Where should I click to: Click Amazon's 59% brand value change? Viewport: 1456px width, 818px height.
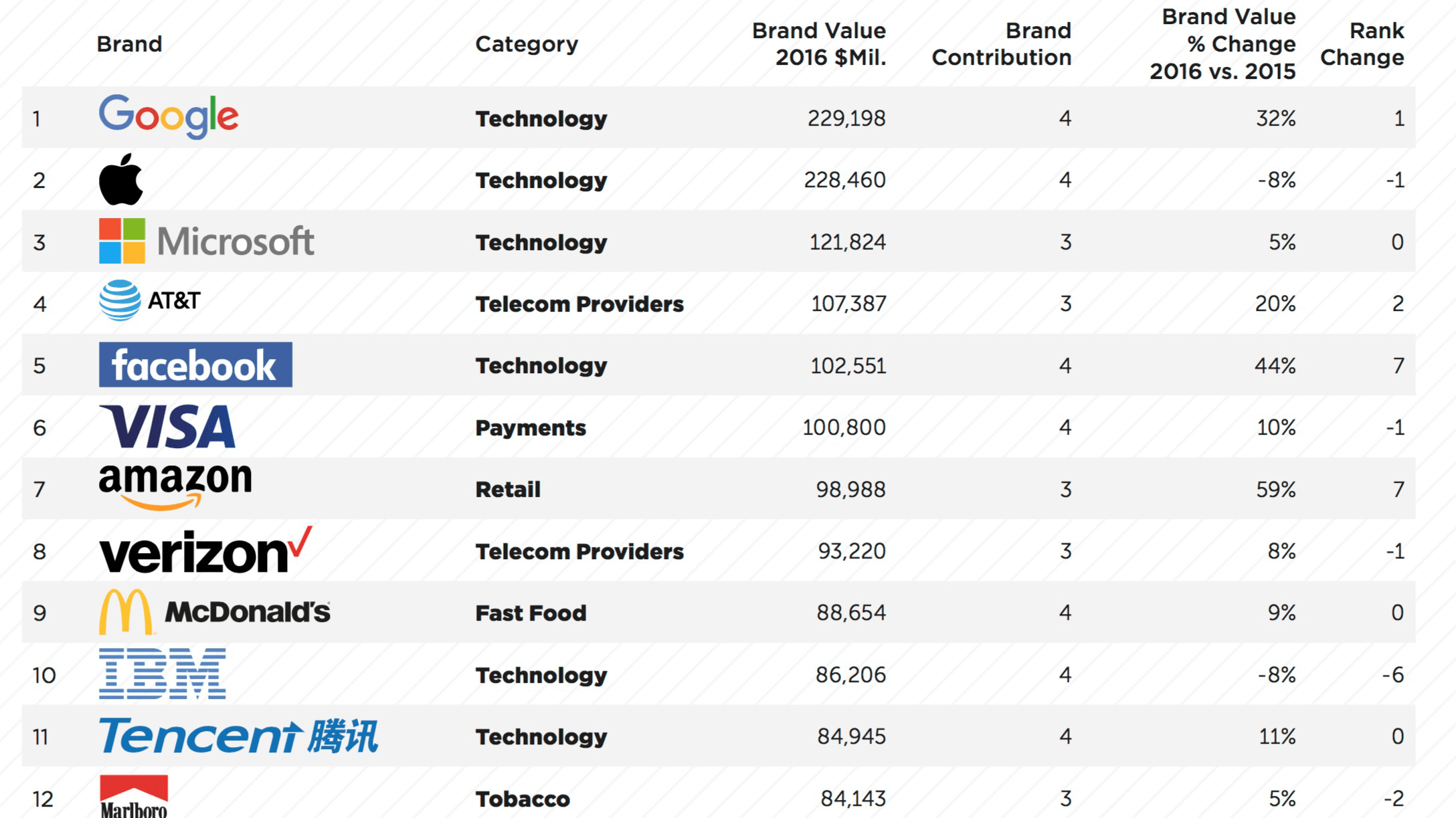[x=1275, y=490]
